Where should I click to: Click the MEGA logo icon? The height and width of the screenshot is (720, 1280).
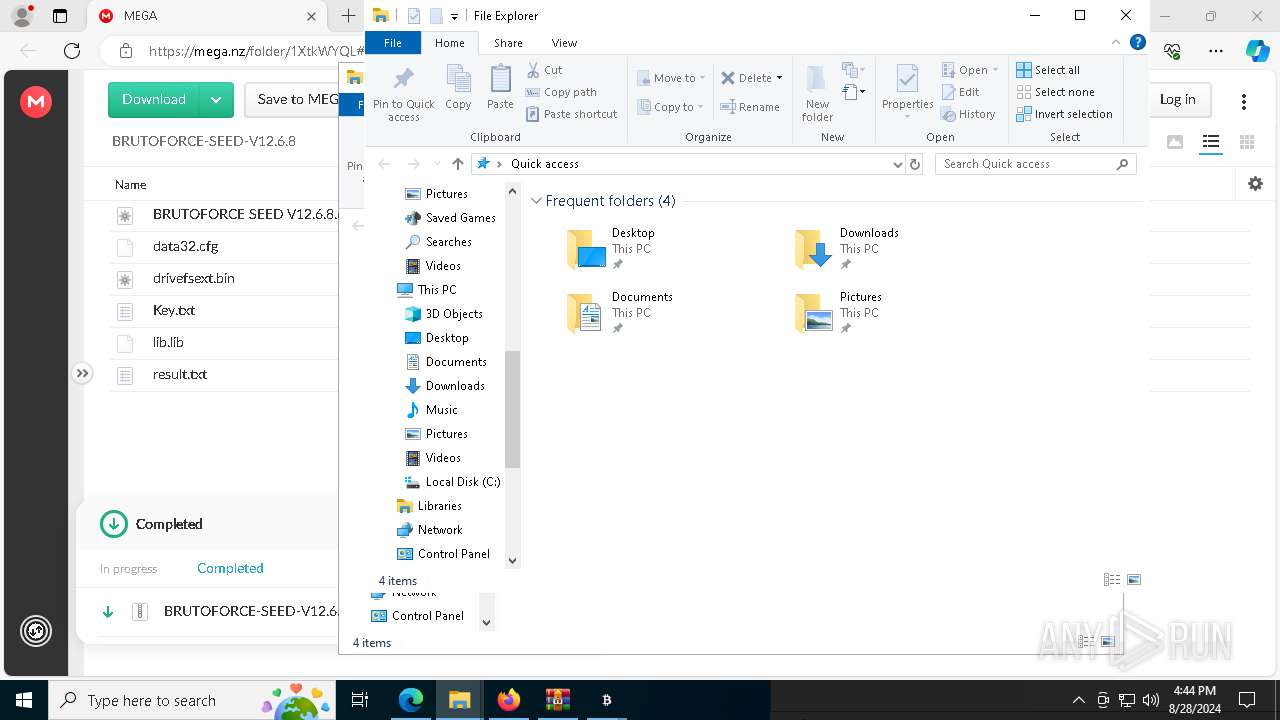pos(36,101)
